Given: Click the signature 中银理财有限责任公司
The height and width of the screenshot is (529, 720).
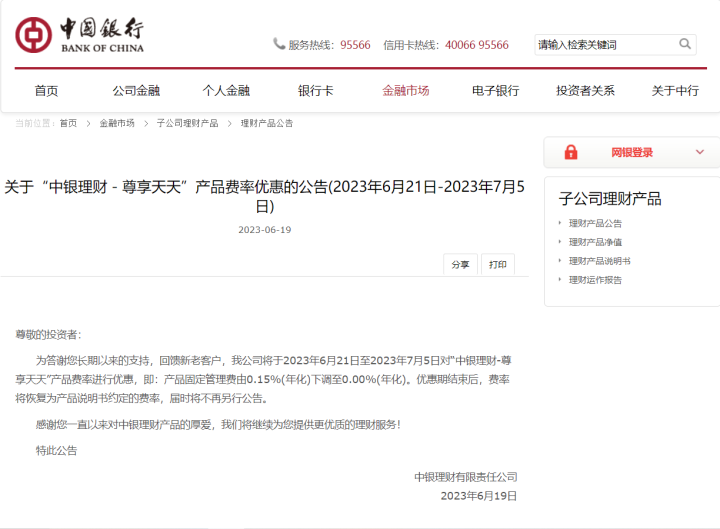Looking at the screenshot, I should [466, 477].
